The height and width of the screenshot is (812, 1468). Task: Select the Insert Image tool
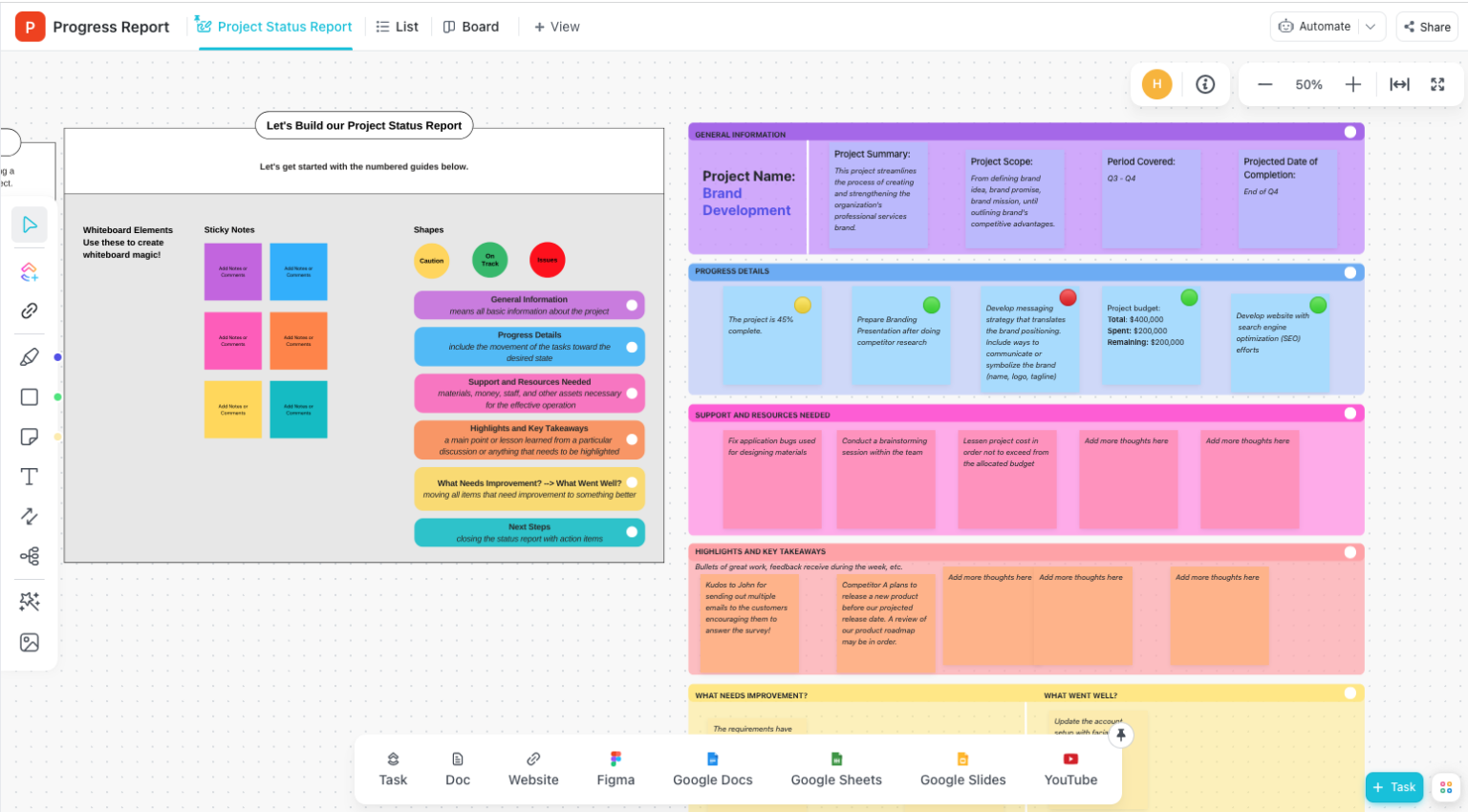pyautogui.click(x=29, y=641)
